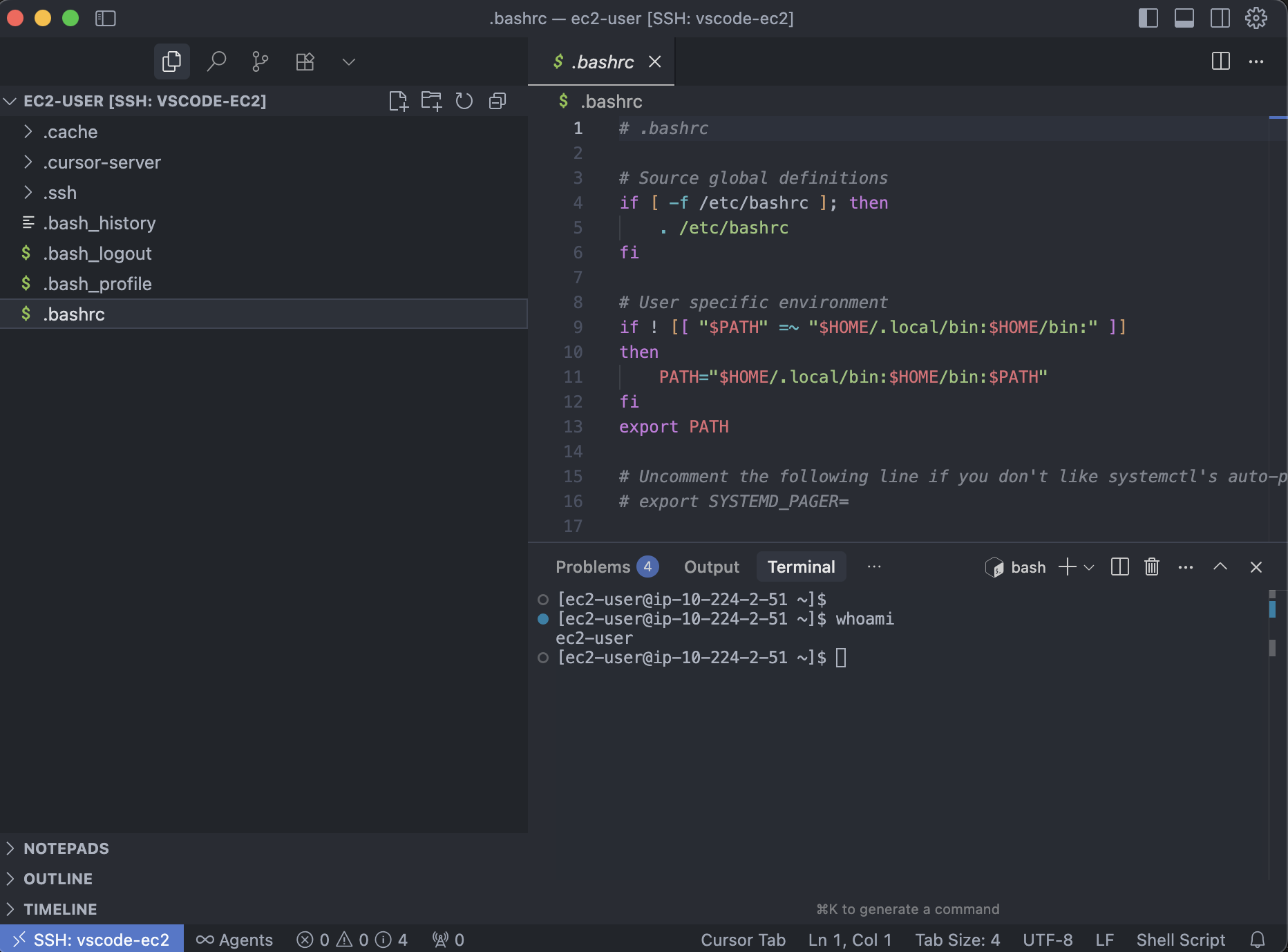Open the Source Control view icon
1288x952 pixels.
pos(261,62)
